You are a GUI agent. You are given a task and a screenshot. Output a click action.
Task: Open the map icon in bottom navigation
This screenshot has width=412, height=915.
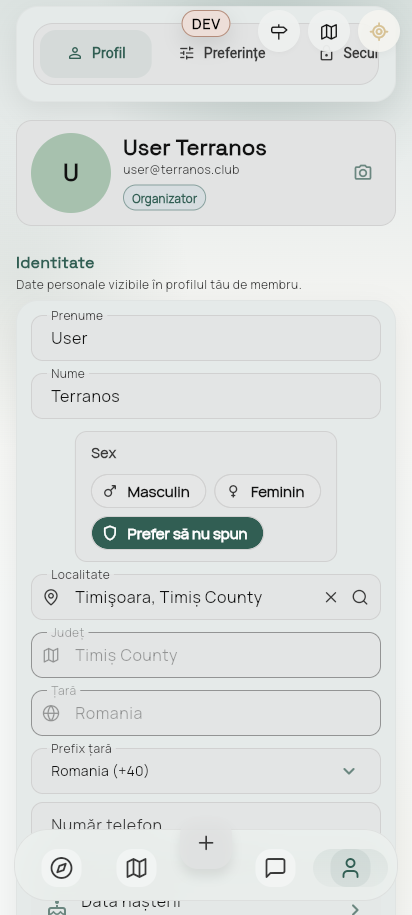pos(137,868)
